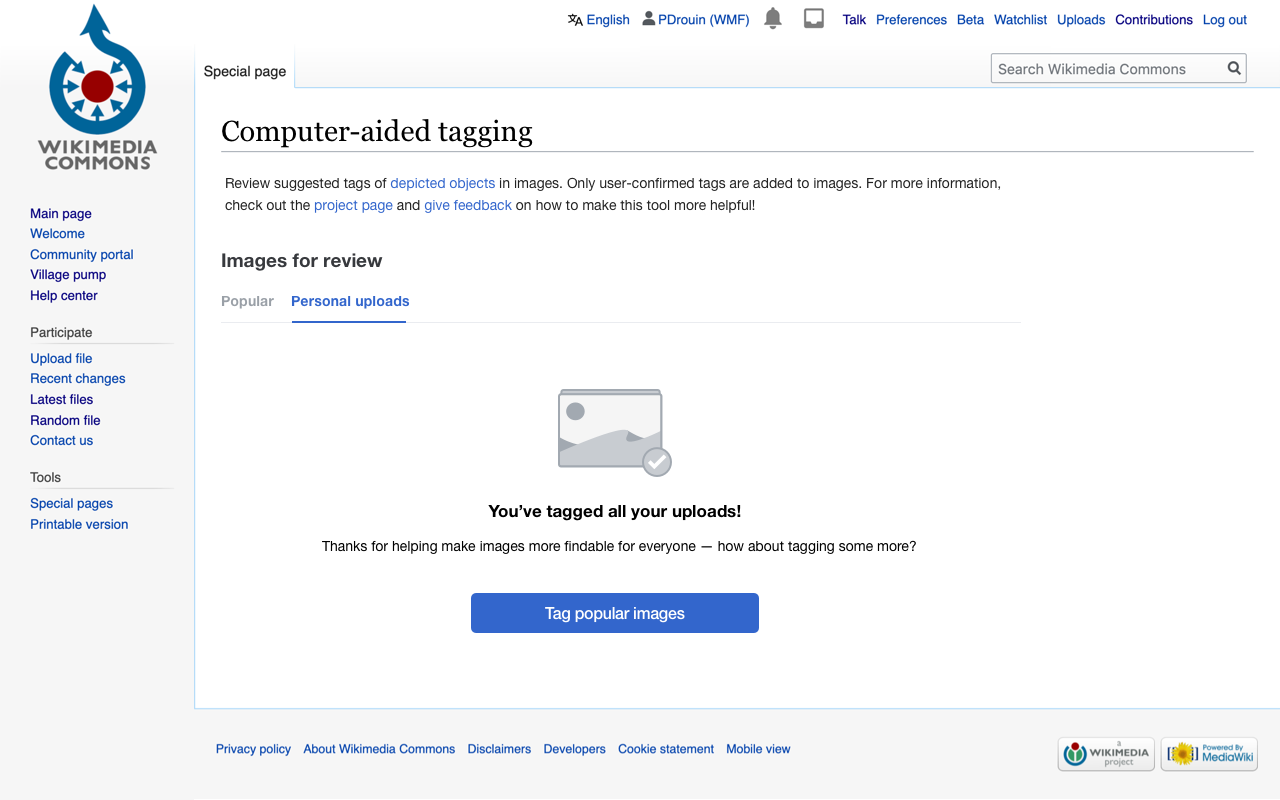Click the language translate icon
Screen dimensions: 1280x800
(x=575, y=19)
